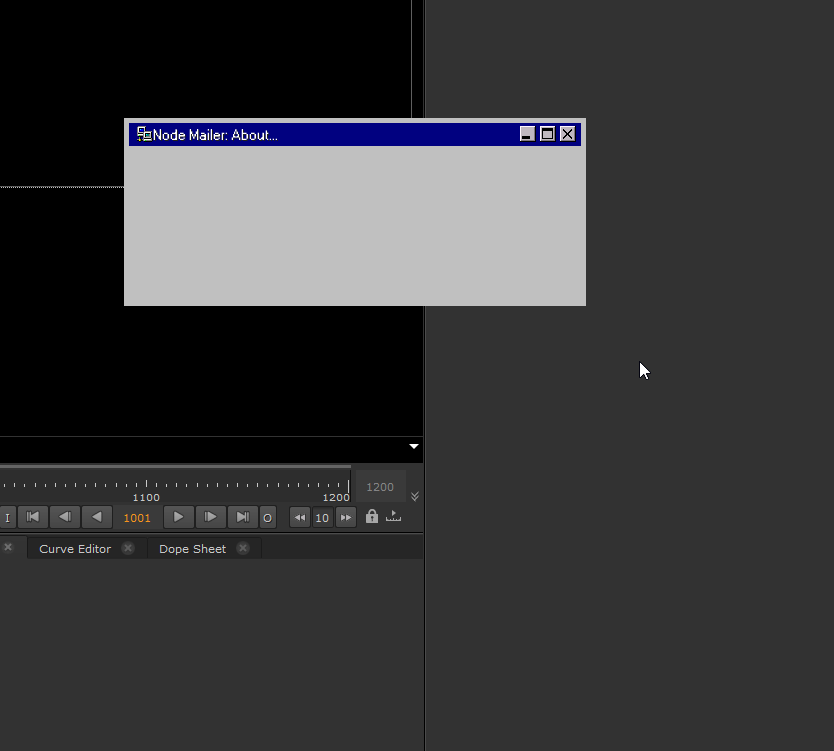Play the timeline backward

tap(97, 517)
